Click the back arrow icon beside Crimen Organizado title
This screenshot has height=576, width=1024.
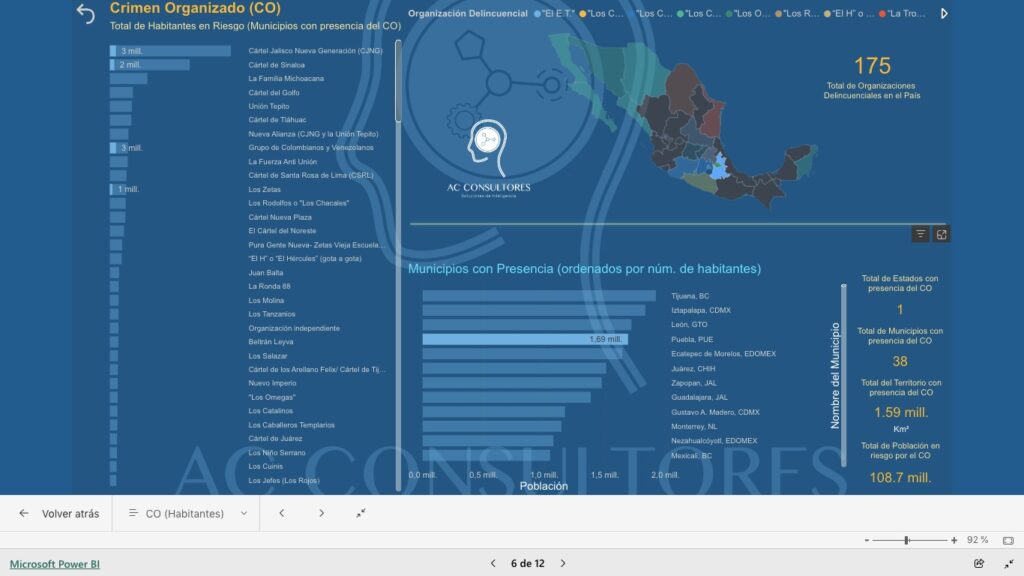click(85, 13)
